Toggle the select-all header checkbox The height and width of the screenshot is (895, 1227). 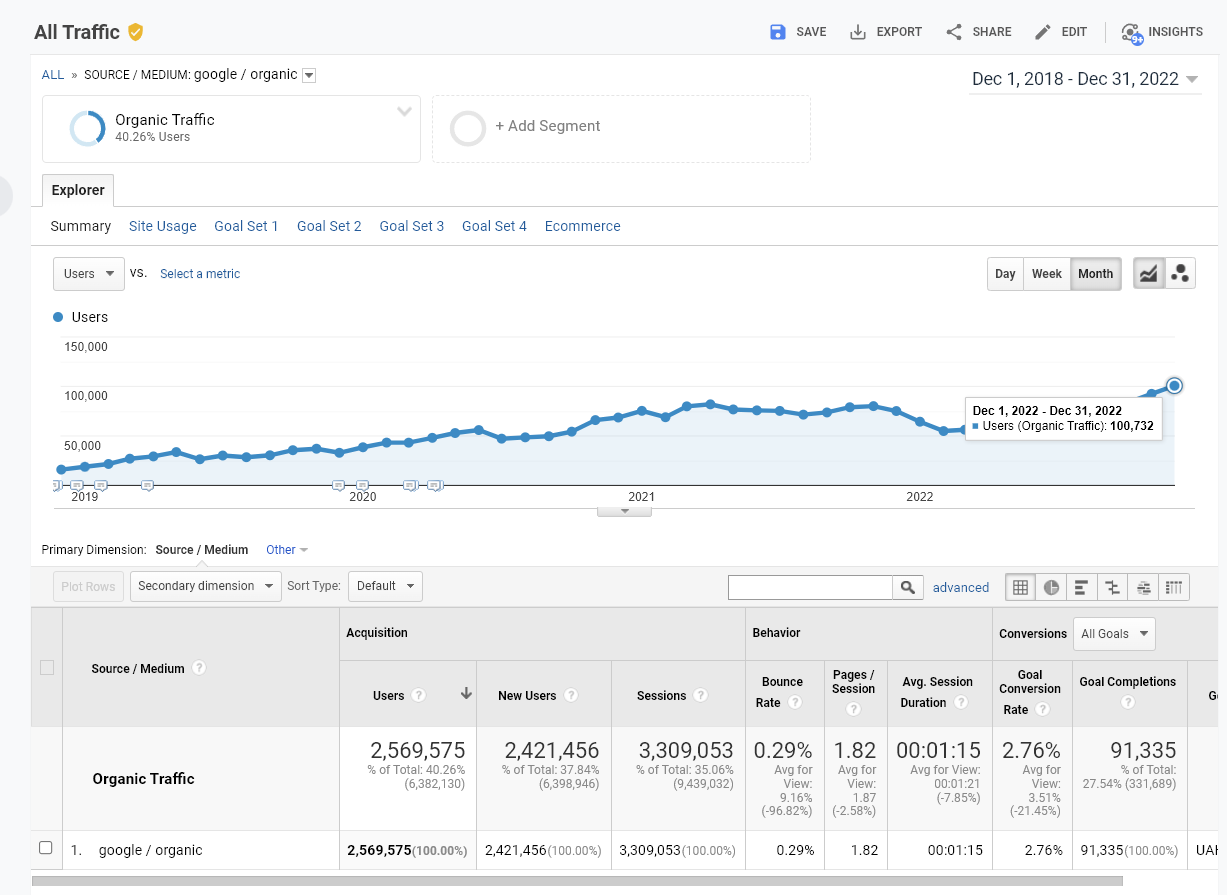(x=47, y=667)
